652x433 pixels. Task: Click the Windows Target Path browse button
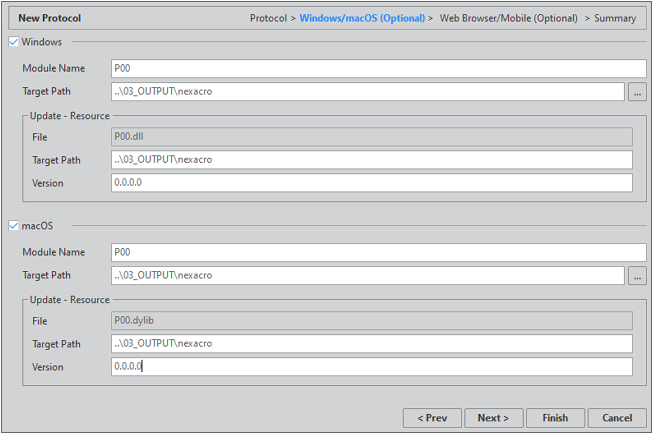point(637,92)
